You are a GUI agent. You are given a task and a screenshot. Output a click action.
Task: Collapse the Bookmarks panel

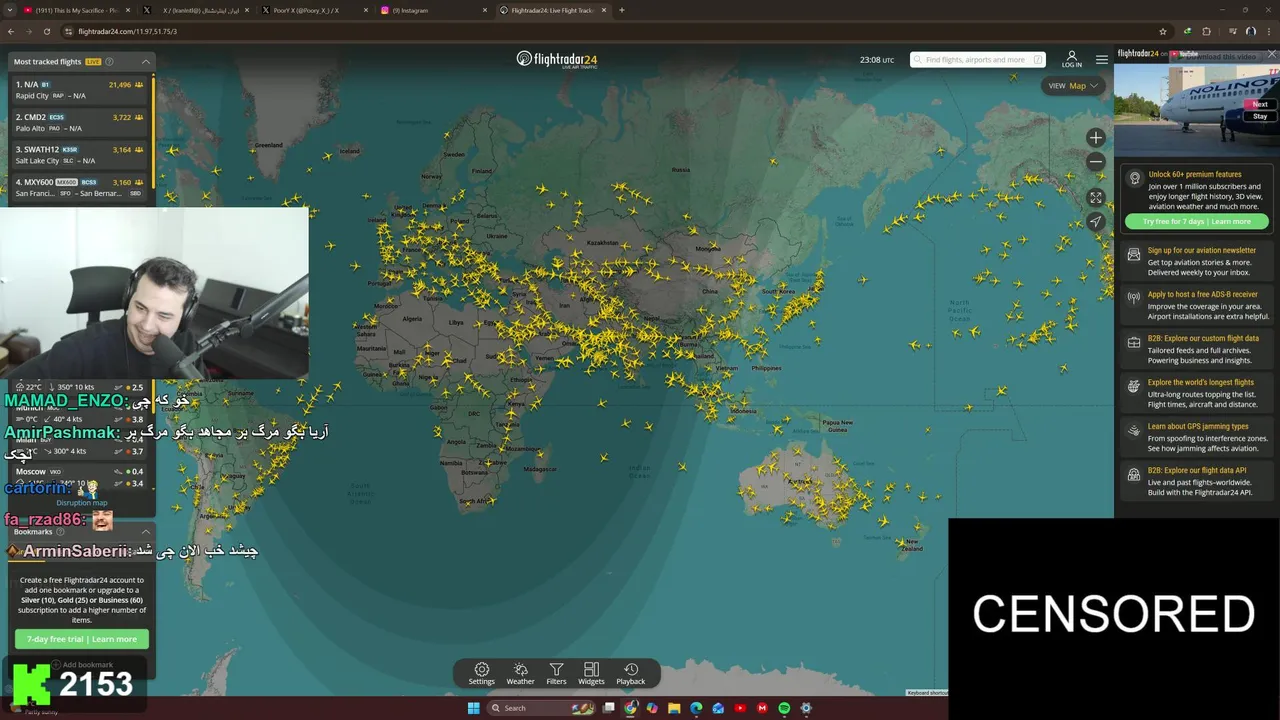(x=145, y=532)
